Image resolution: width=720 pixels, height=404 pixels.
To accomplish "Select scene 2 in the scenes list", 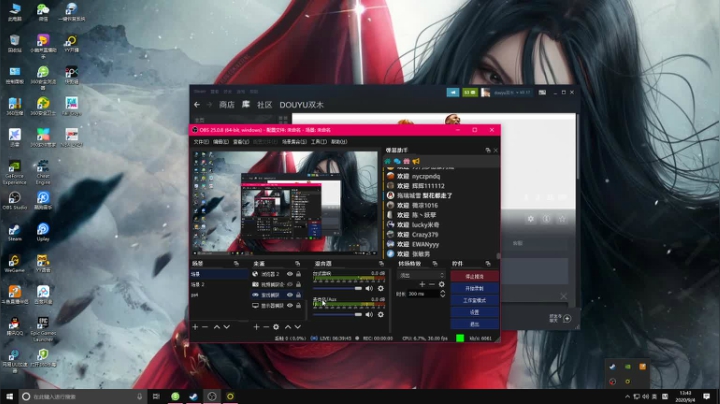I will point(219,285).
